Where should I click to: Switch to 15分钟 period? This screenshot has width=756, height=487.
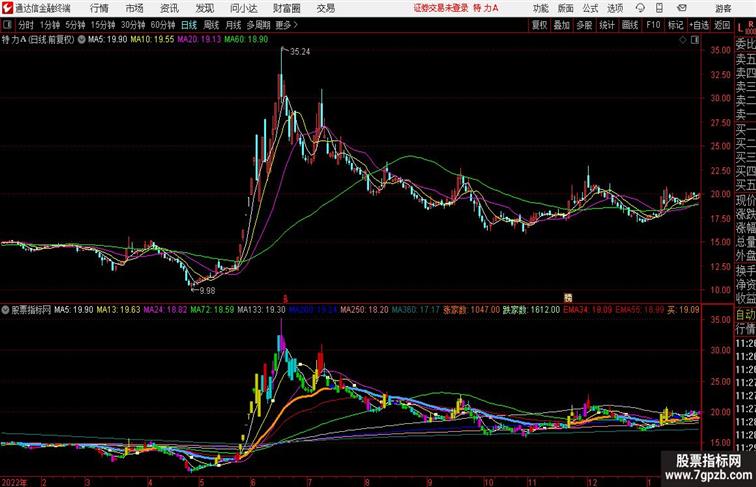(103, 25)
